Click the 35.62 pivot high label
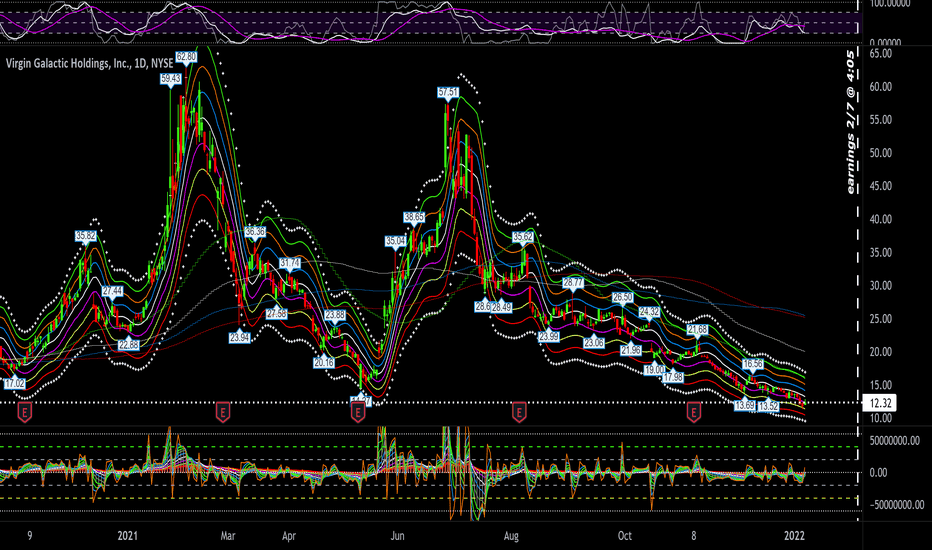The image size is (932, 550). coord(522,237)
